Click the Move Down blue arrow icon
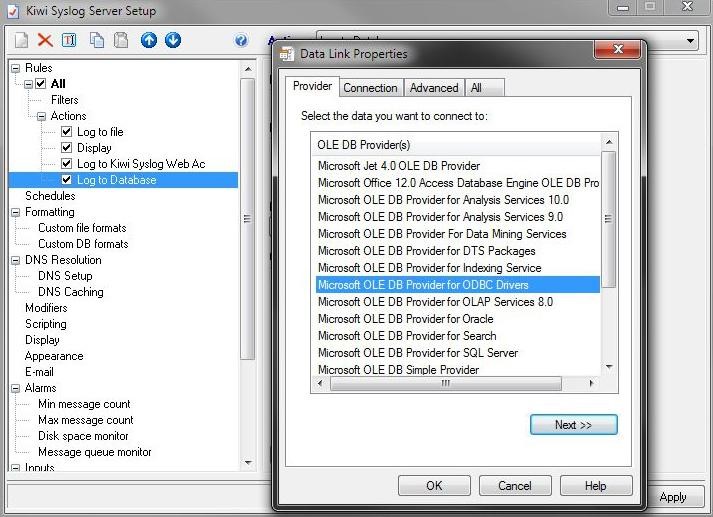Viewport: 713px width, 517px height. 173,40
